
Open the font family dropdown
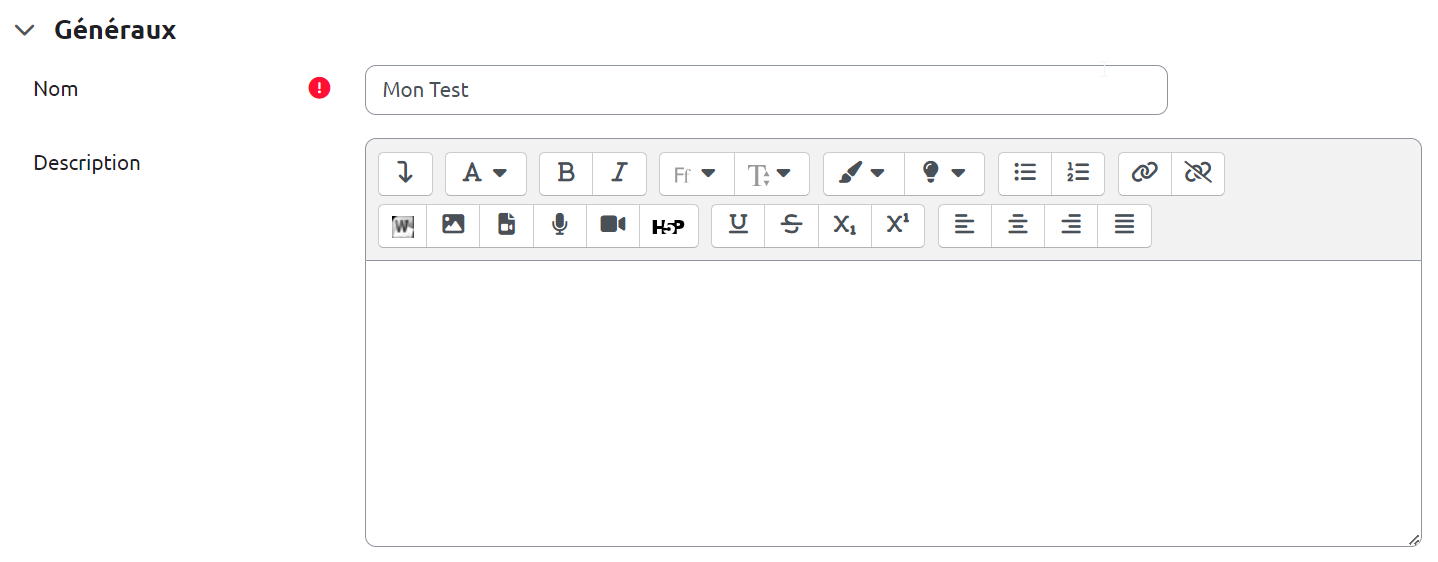pyautogui.click(x=696, y=174)
